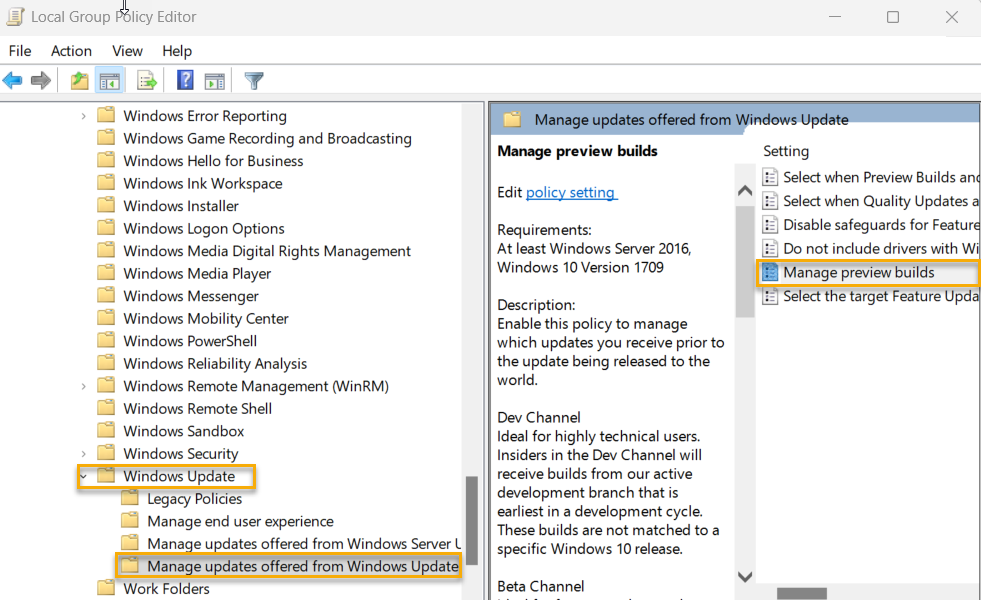The width and height of the screenshot is (981, 600).
Task: Open the Filter Options toolbar icon
Action: click(x=252, y=80)
